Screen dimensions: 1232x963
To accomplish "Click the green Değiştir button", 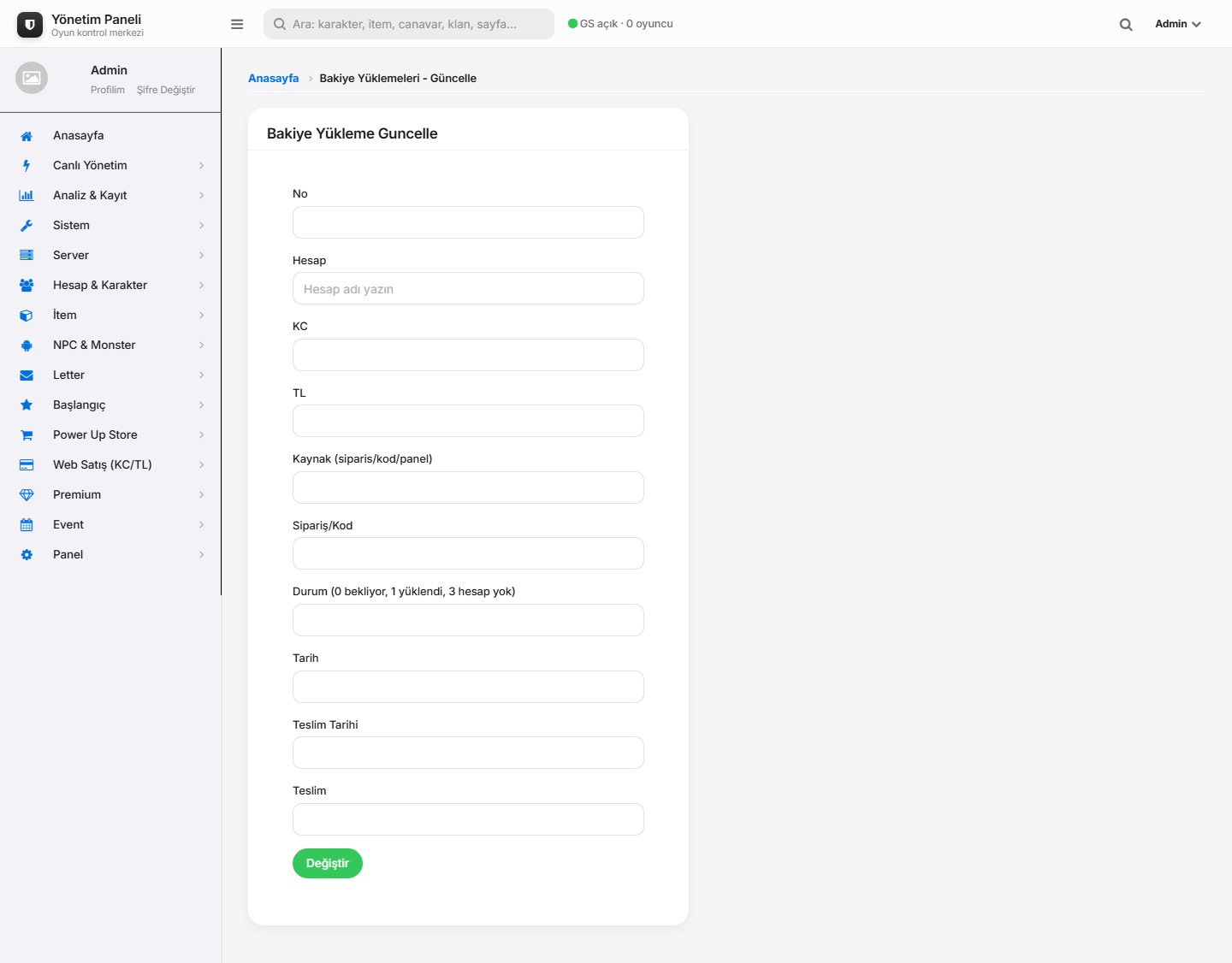I will pos(328,864).
